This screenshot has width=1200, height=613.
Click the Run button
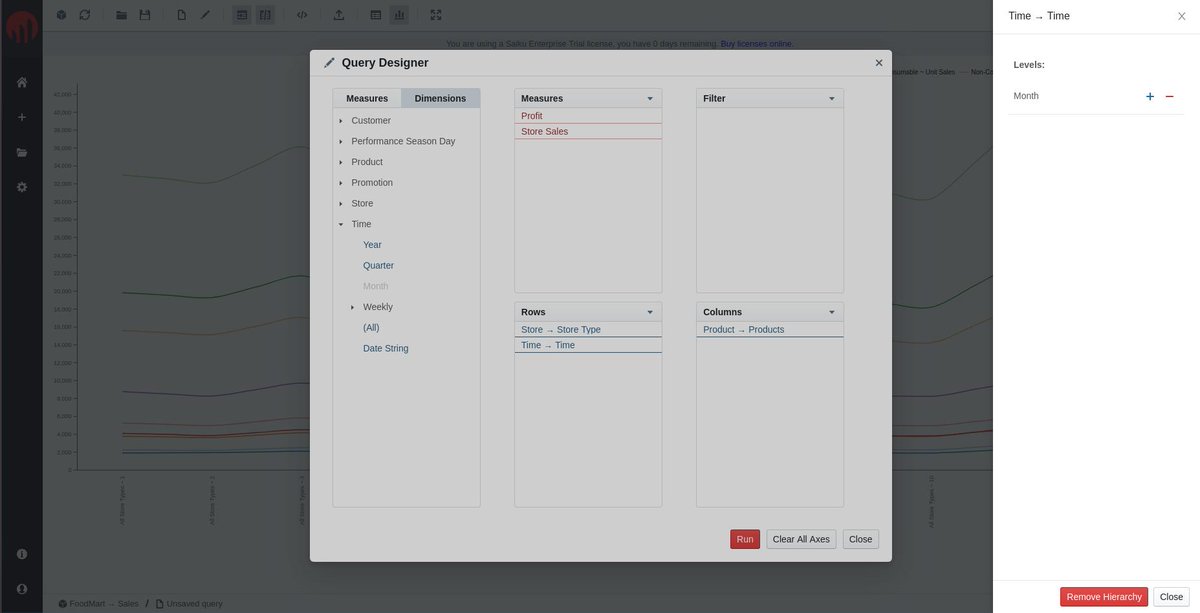[745, 540]
